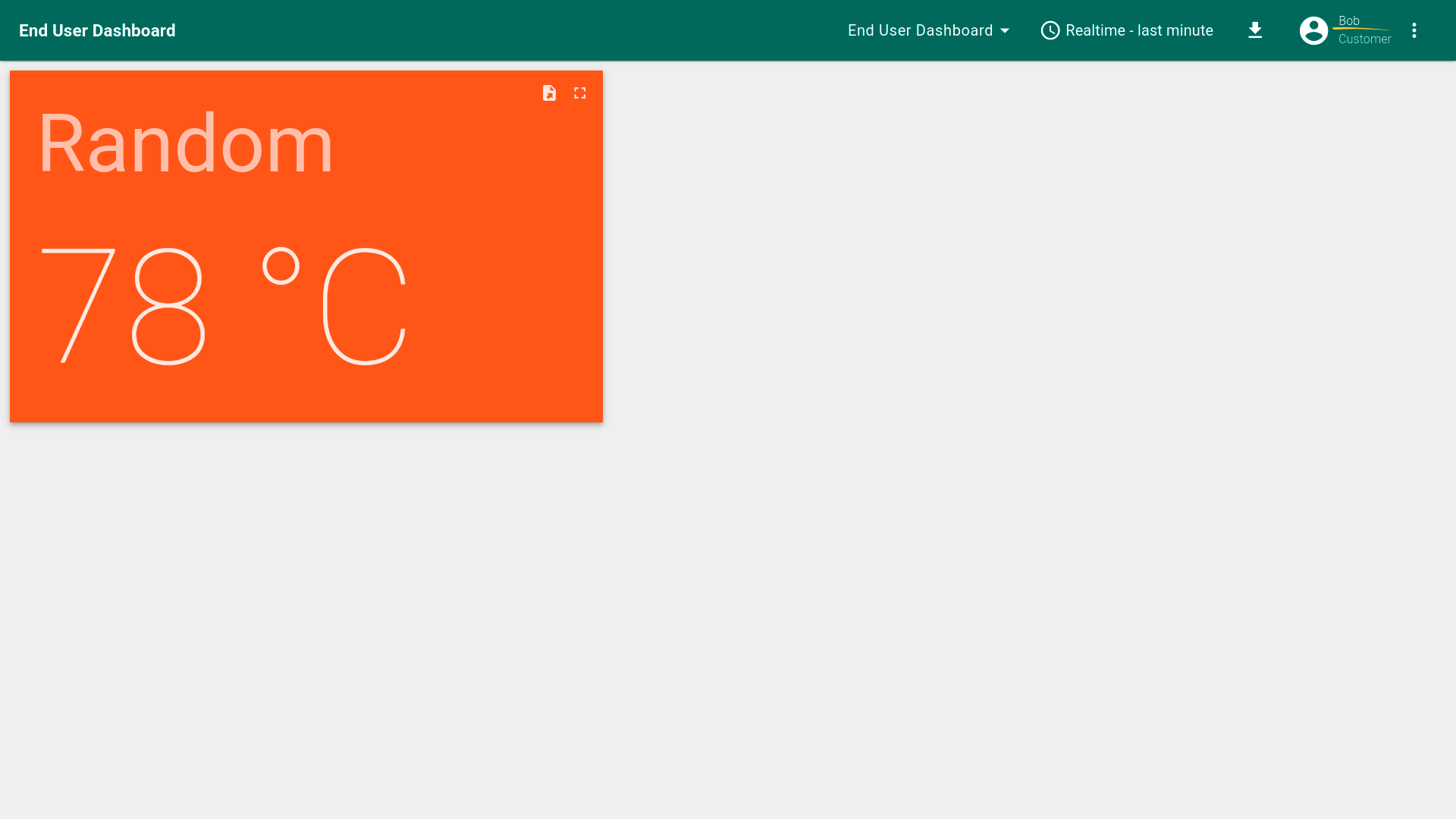Click the download dashboard icon
Viewport: 1456px width, 819px height.
tap(1255, 30)
